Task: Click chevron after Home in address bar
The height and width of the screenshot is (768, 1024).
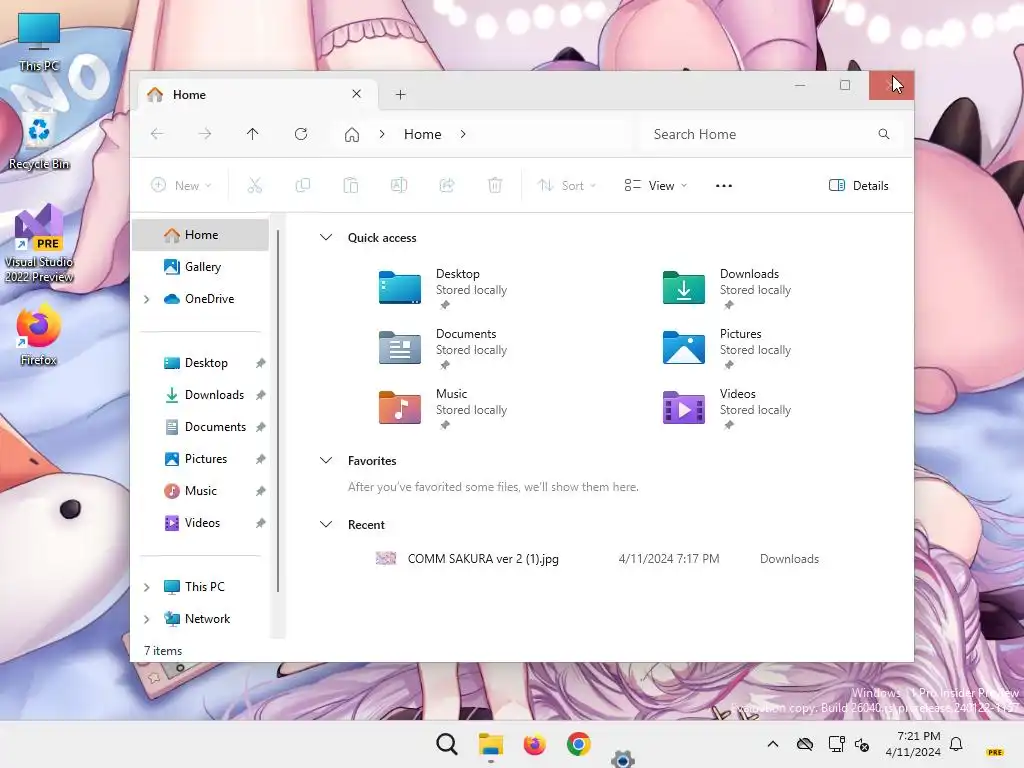Action: coord(463,134)
